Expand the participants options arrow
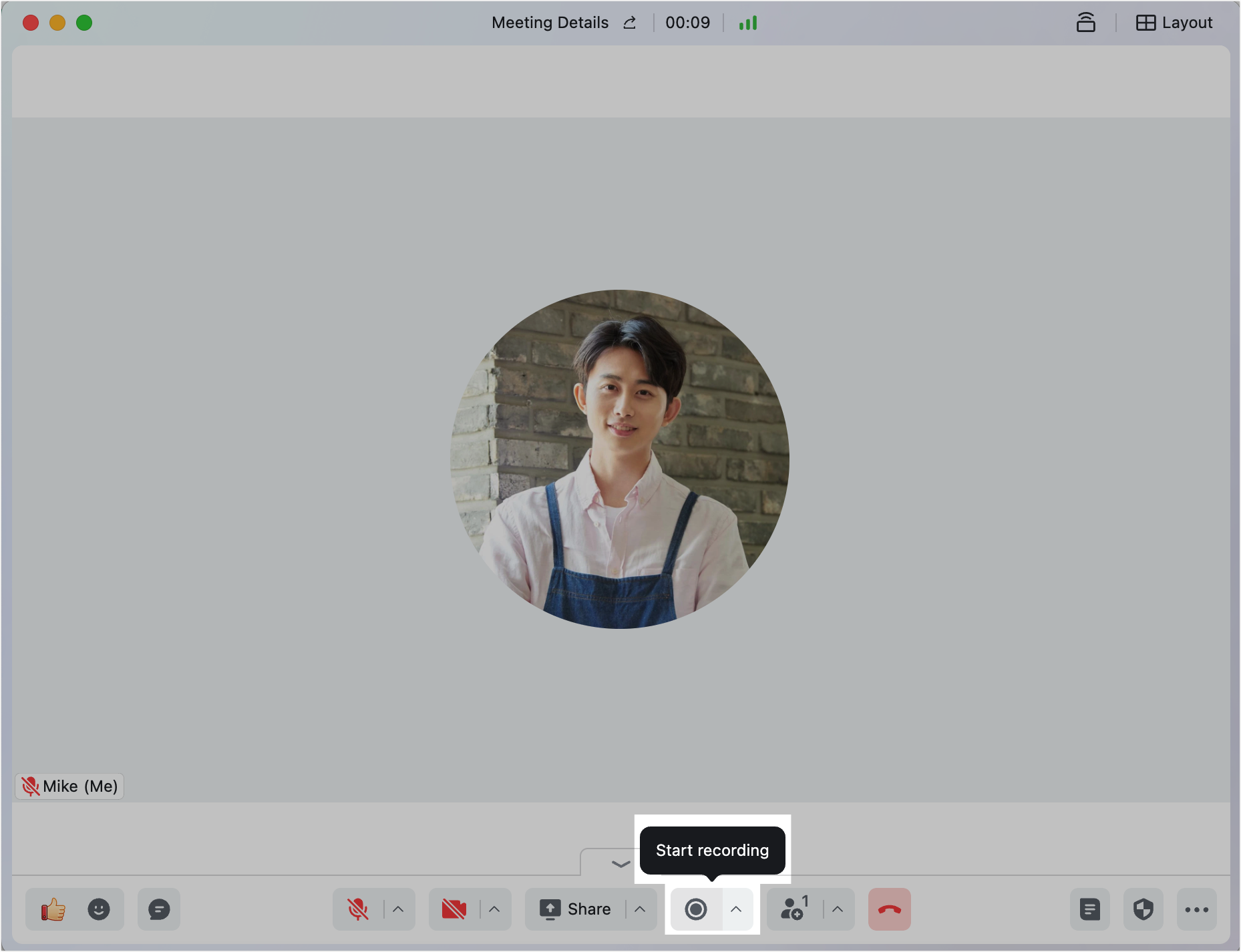The height and width of the screenshot is (952, 1241). [x=838, y=909]
